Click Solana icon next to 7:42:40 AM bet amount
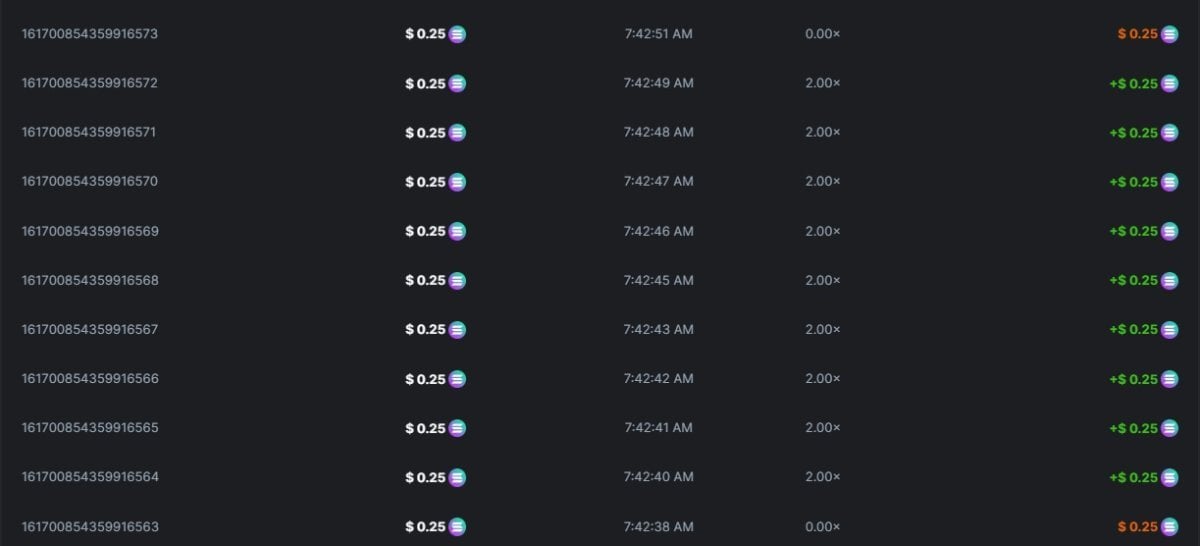 [x=457, y=477]
